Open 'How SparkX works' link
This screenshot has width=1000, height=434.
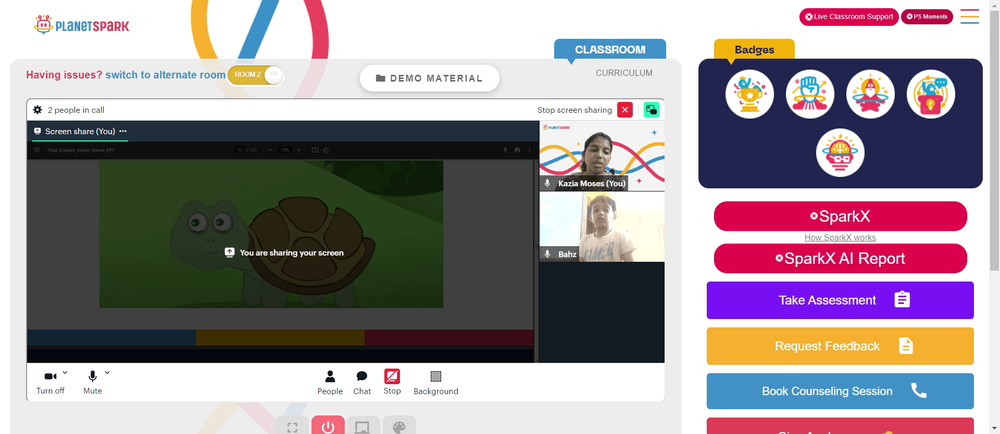(840, 238)
